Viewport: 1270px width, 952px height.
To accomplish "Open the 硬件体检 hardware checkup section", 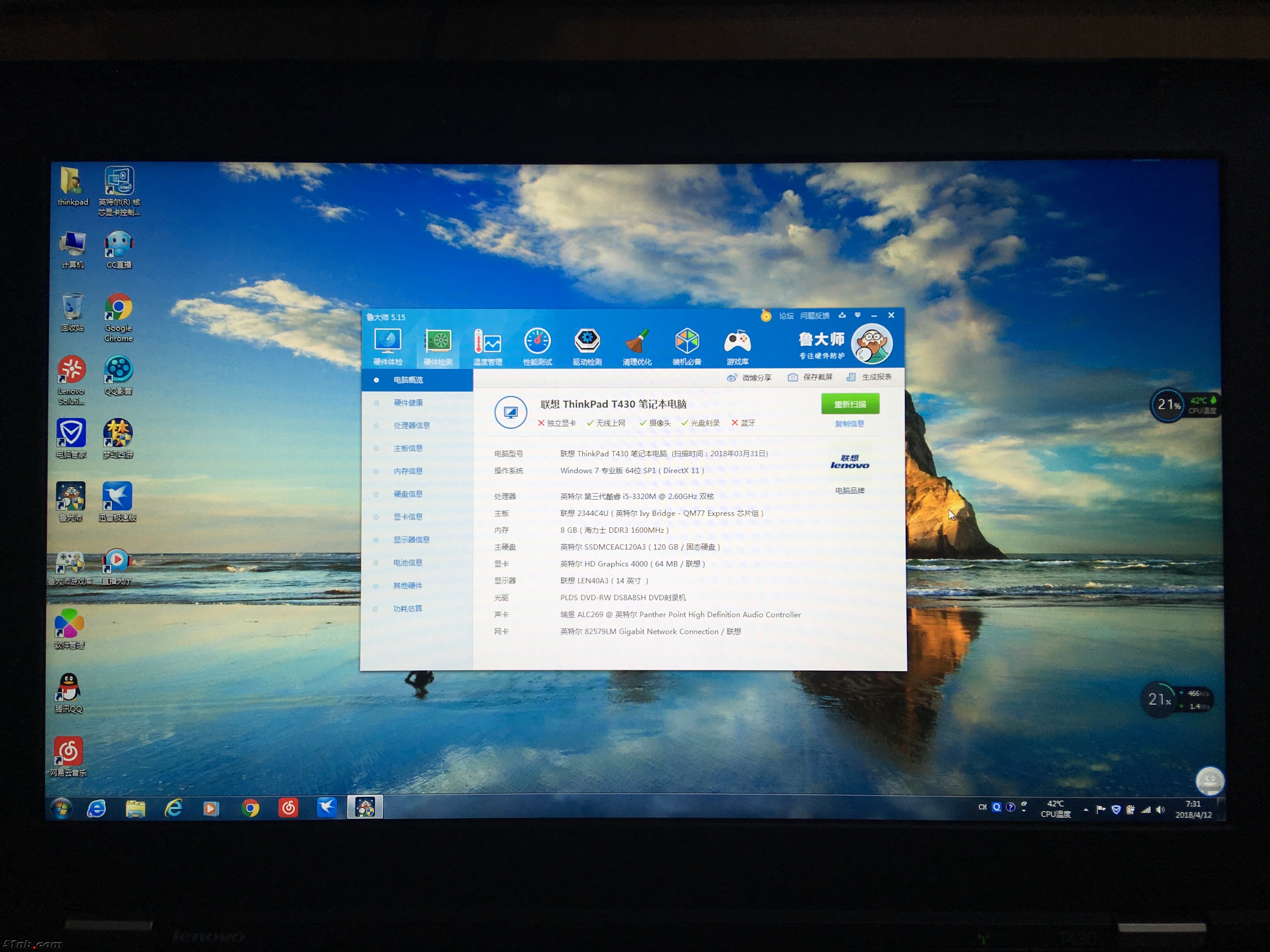I will point(387,346).
